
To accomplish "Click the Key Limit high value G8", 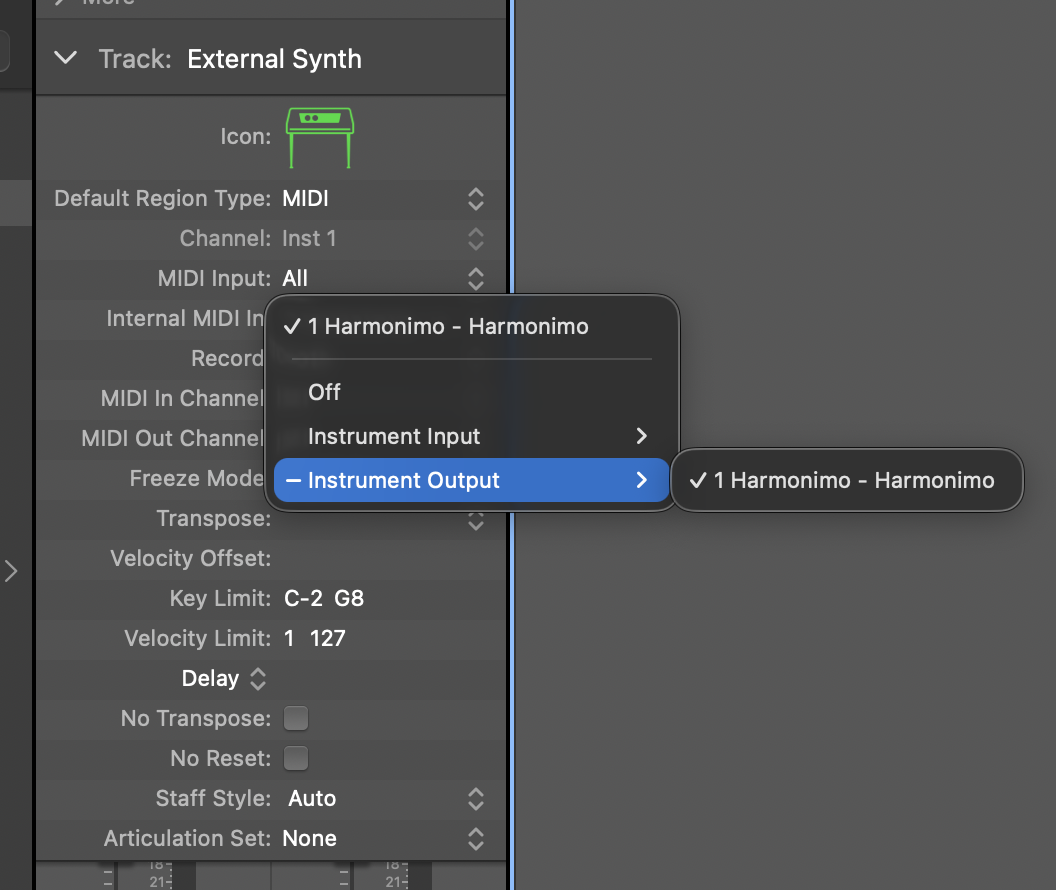I will [x=349, y=598].
